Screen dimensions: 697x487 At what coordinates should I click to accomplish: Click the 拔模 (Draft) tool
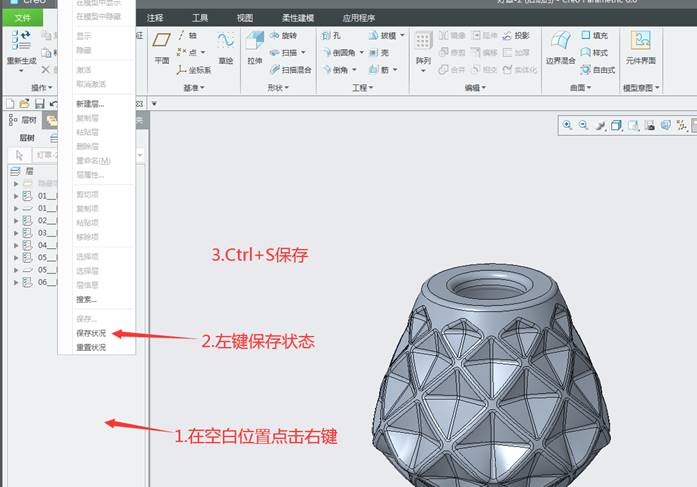[382, 35]
